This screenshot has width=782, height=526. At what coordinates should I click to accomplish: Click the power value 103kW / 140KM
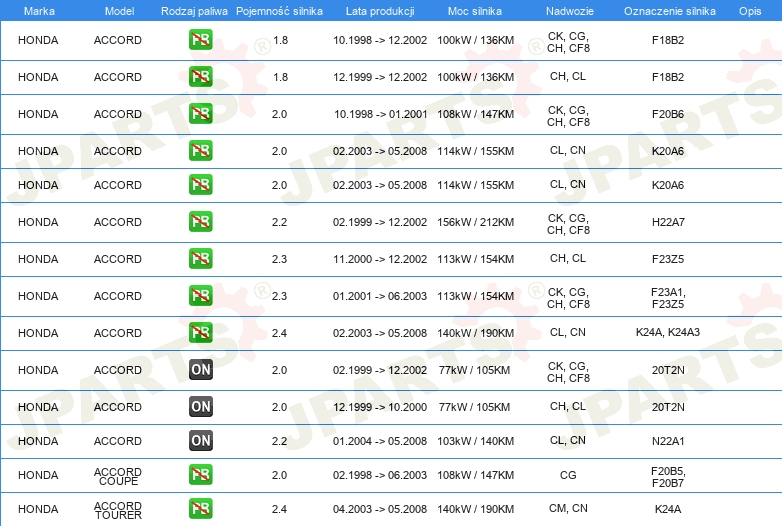475,441
